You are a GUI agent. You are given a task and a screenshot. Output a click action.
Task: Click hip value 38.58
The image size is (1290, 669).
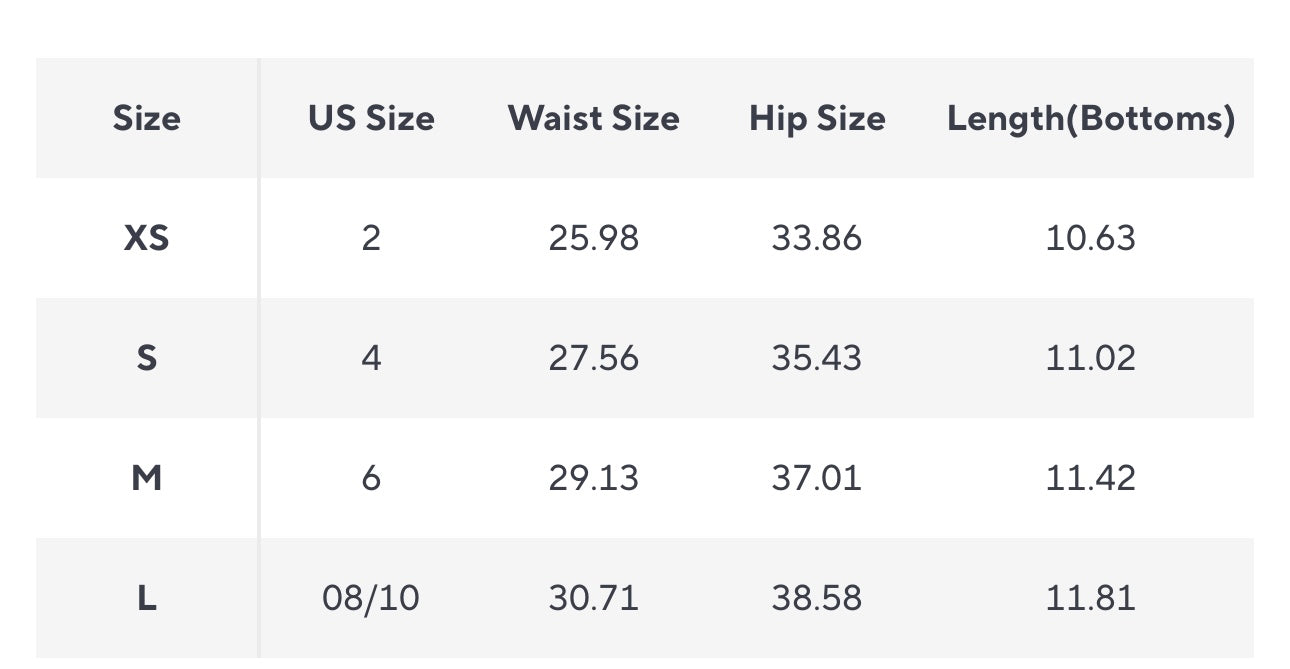816,598
